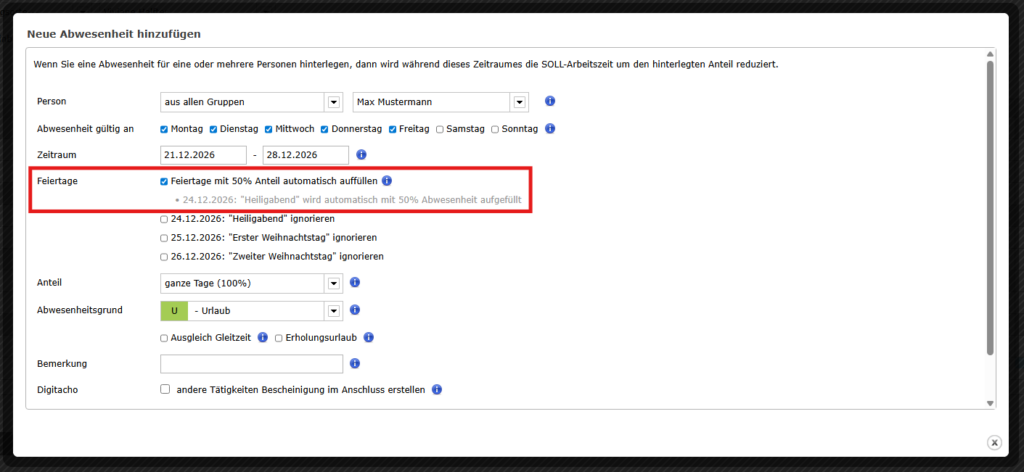This screenshot has height=472, width=1024.
Task: Open the "aus allen Gruppen" dropdown
Action: (x=333, y=102)
